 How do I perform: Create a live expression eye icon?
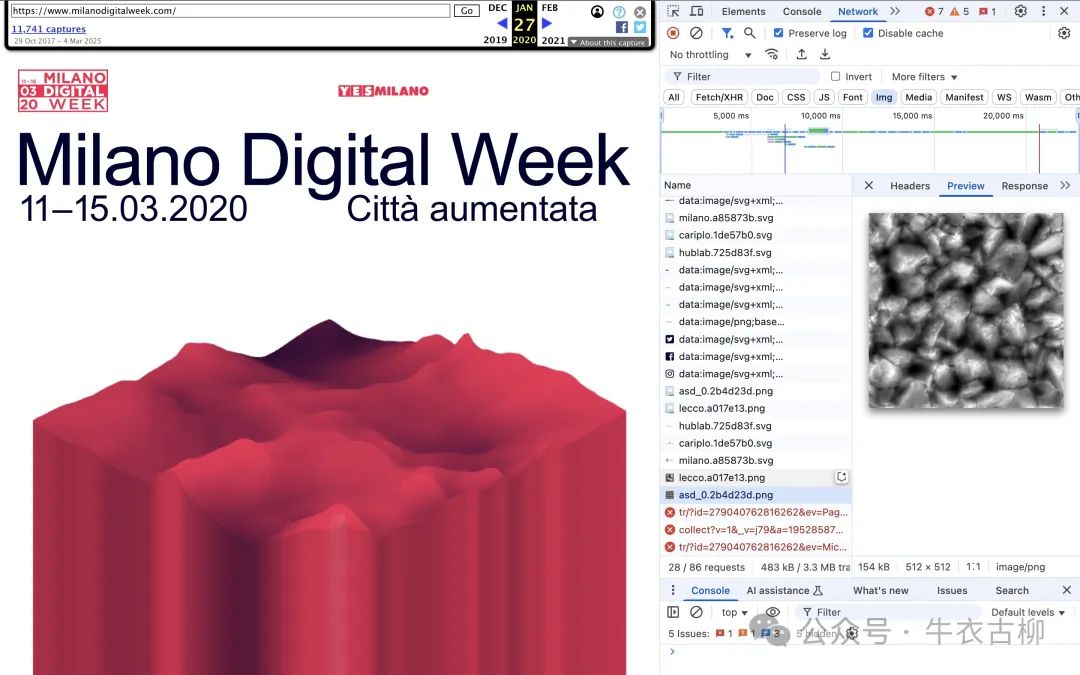coord(773,612)
